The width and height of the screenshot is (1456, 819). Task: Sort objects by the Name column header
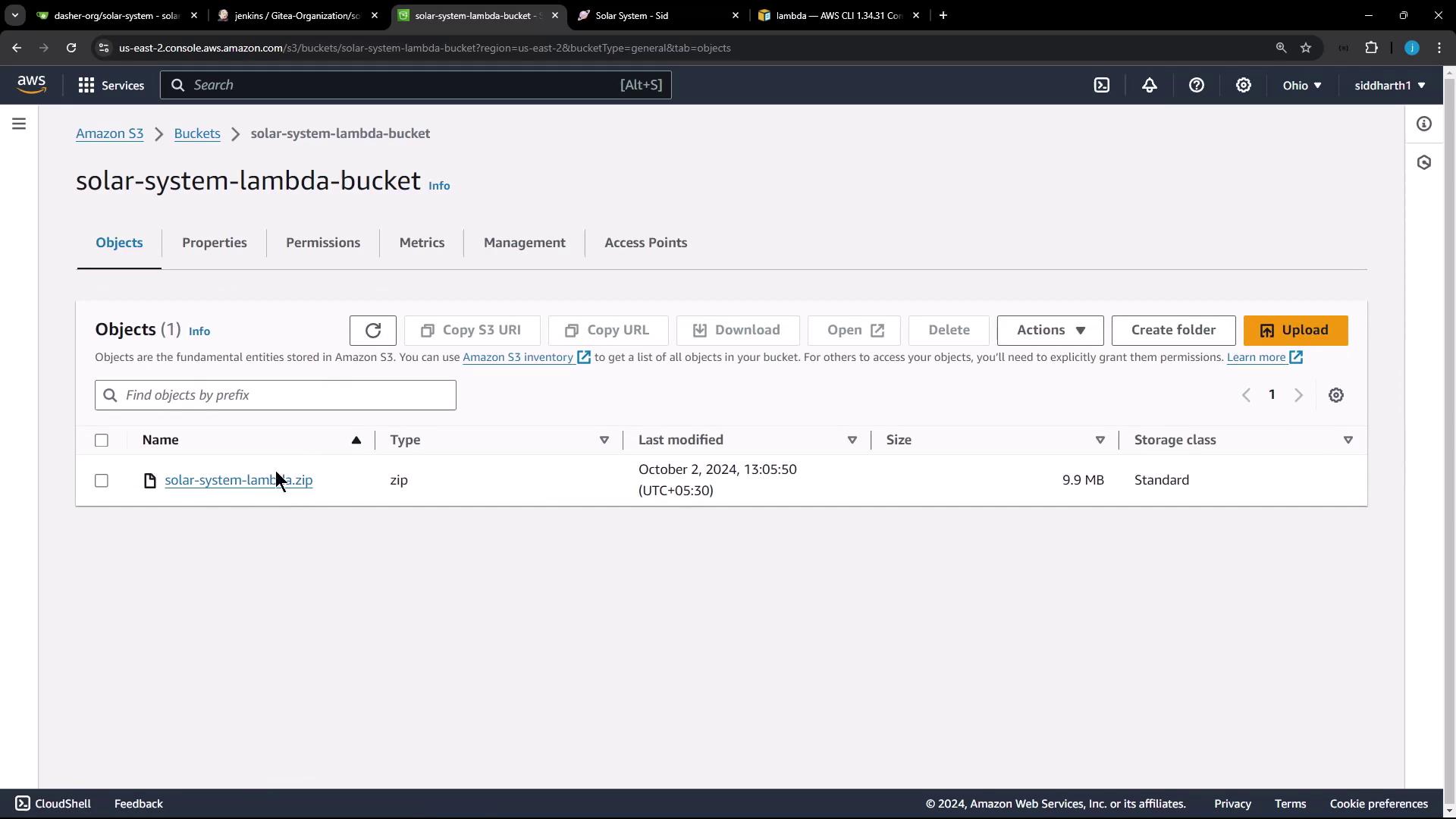coord(161,441)
